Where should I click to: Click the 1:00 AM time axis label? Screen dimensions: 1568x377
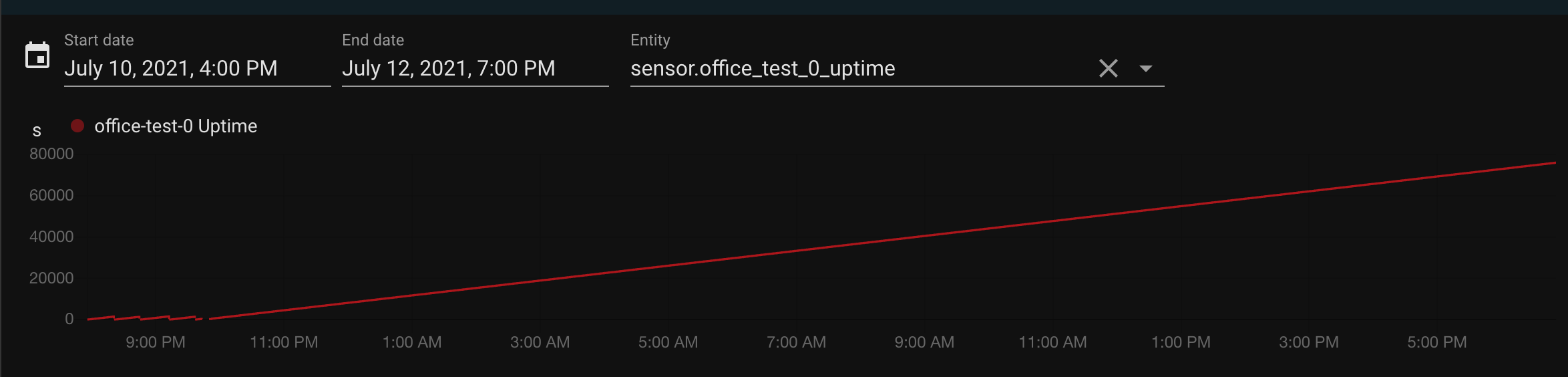(x=412, y=342)
